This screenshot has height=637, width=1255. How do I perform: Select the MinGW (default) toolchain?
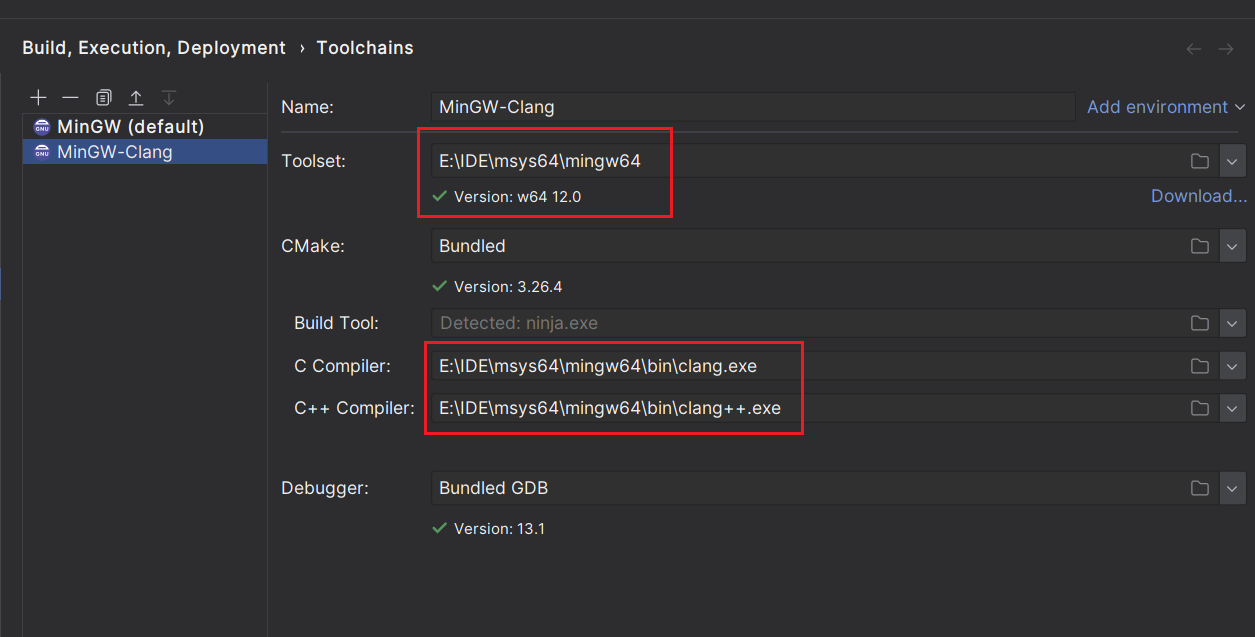(130, 127)
